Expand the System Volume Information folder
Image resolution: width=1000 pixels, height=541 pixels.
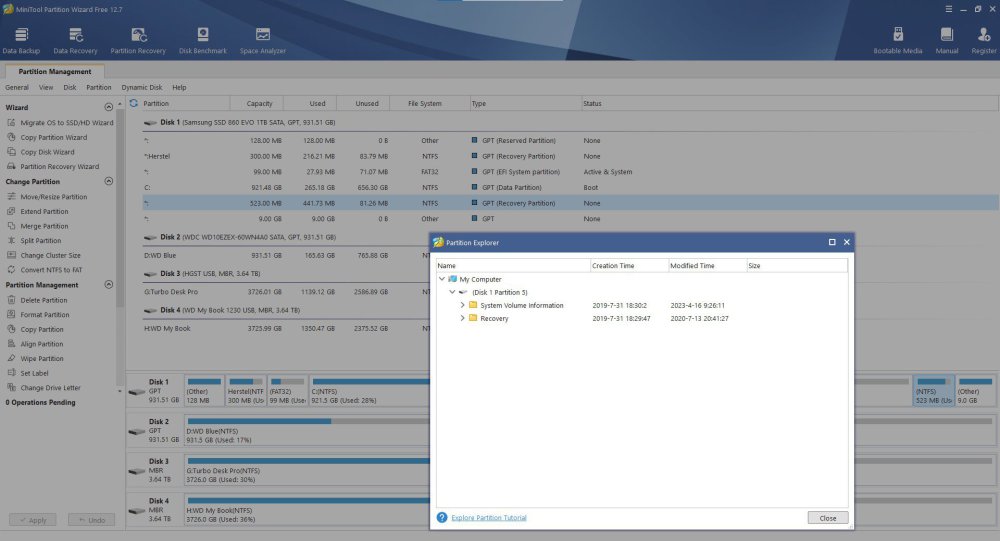(462, 305)
